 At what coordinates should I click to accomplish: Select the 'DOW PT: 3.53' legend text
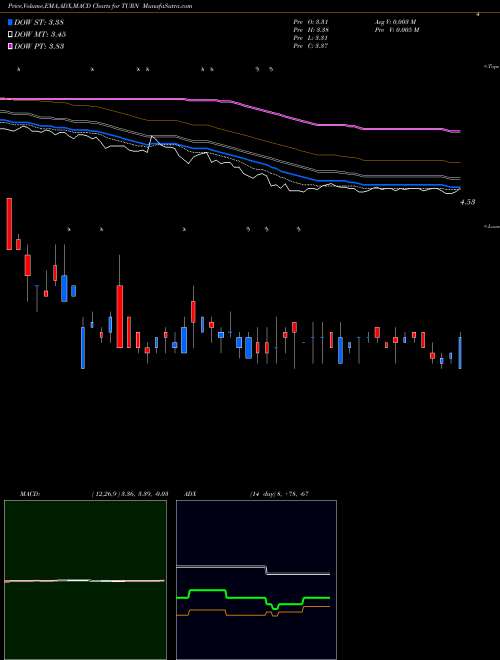[39, 47]
